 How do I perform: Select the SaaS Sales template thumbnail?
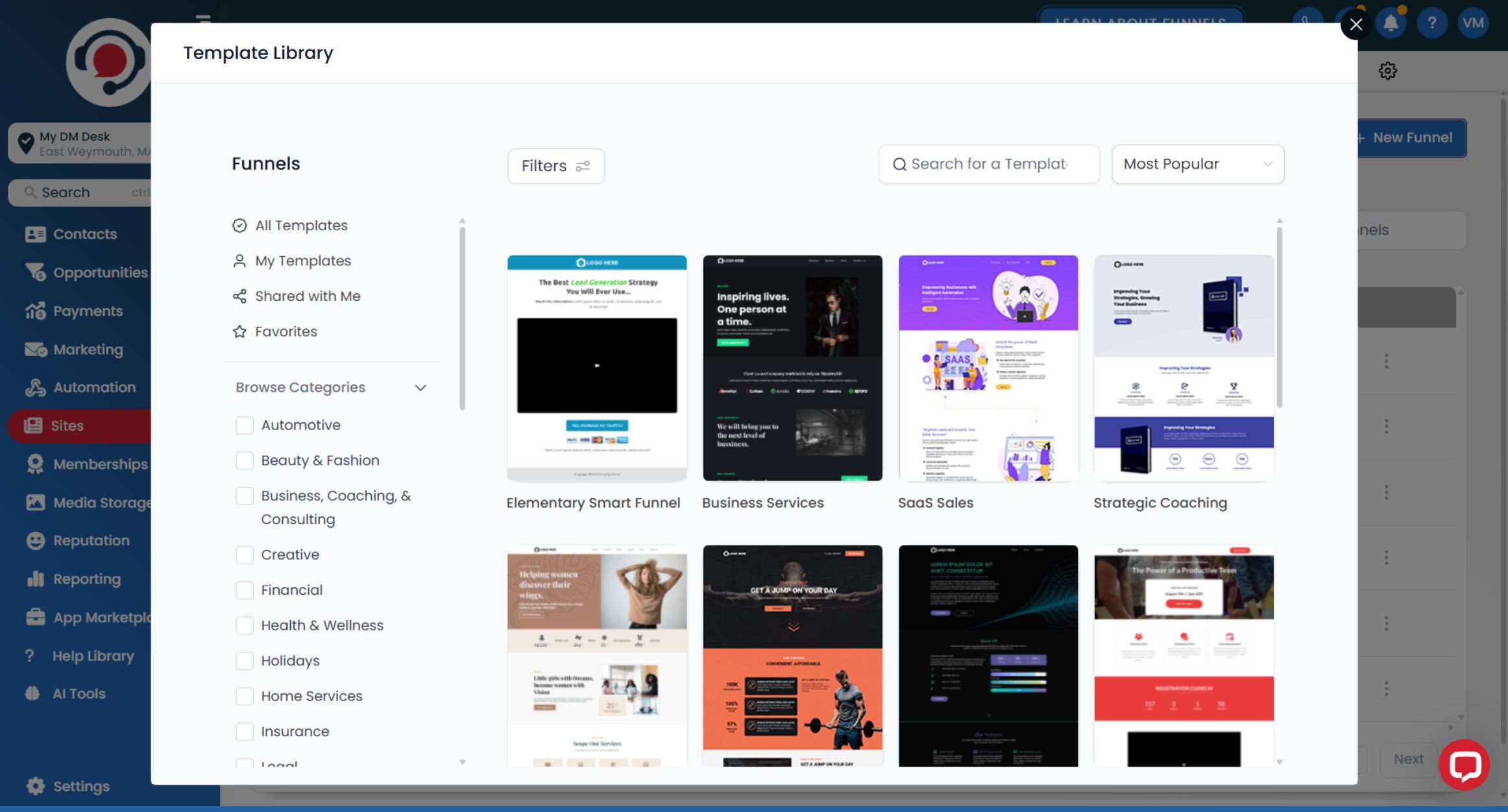[x=988, y=368]
